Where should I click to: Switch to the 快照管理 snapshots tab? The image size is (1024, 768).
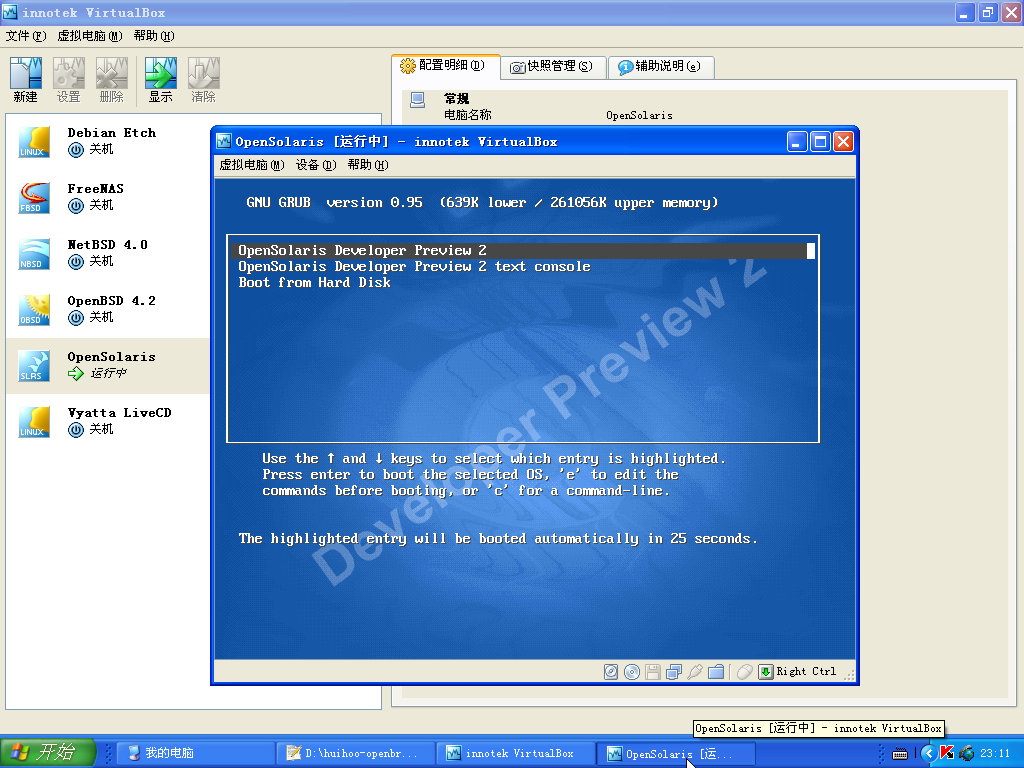pyautogui.click(x=551, y=67)
